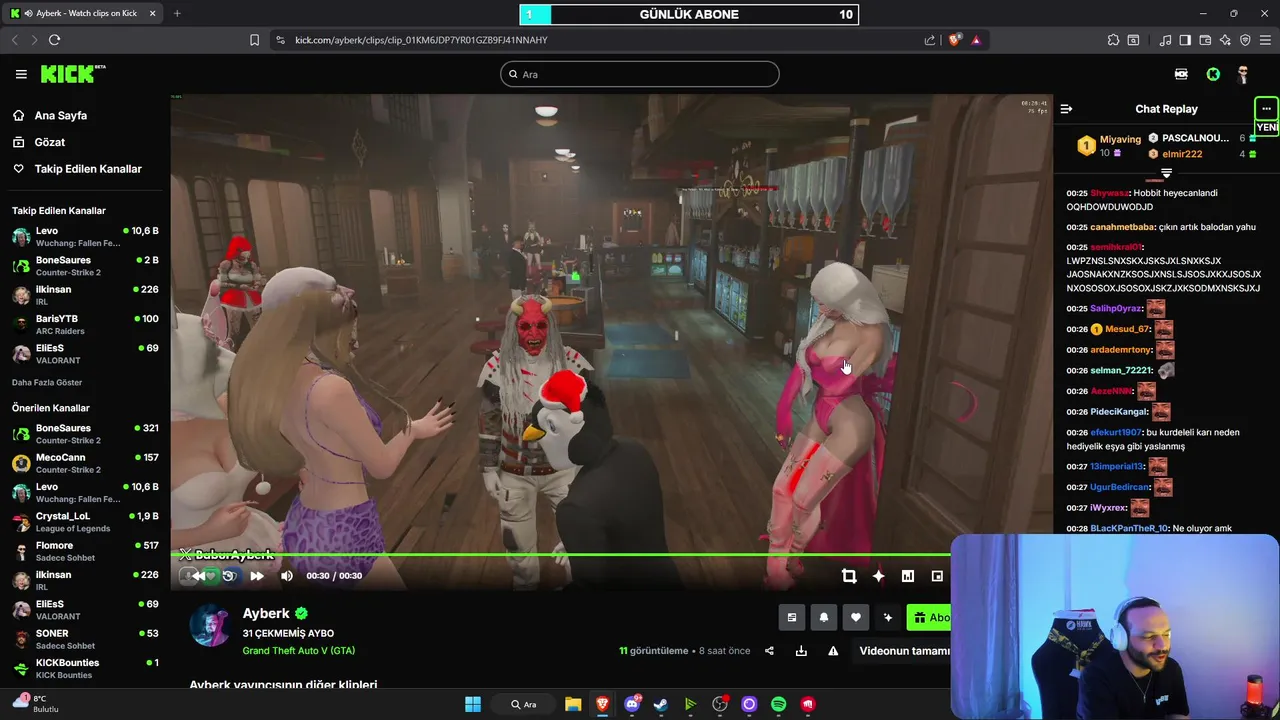Open the user profile avatar menu
The height and width of the screenshot is (720, 1280).
[1243, 74]
